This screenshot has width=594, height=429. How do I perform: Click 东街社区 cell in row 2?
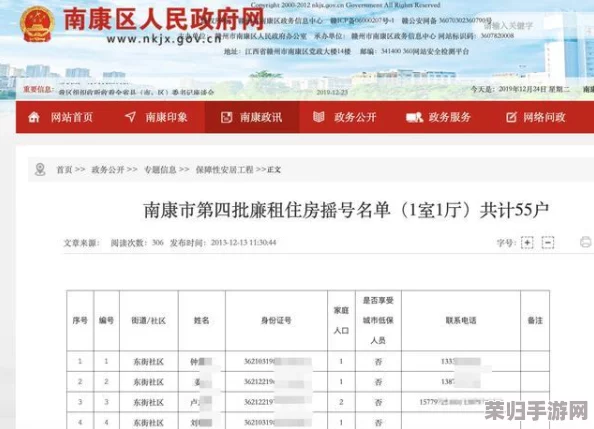point(148,382)
